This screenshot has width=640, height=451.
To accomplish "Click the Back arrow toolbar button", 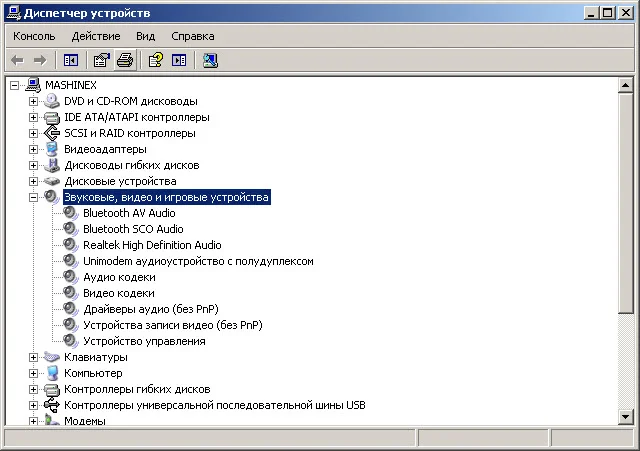I will click(17, 61).
